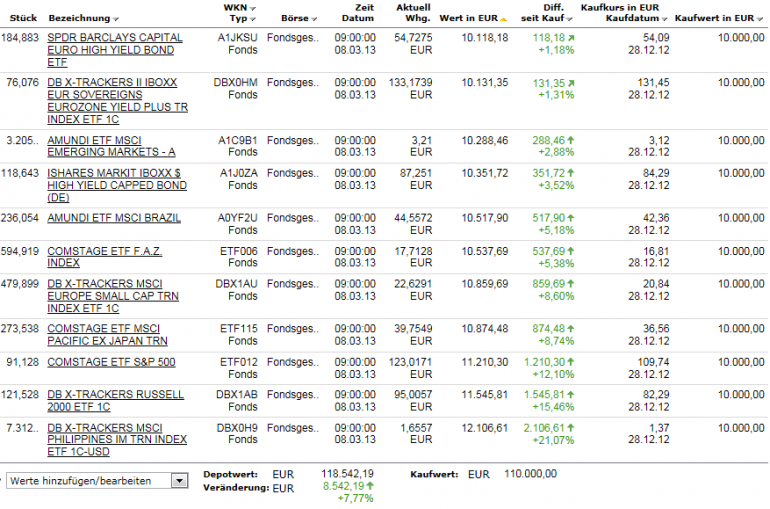Click the up arrow beside 537,69
Image resolution: width=770 pixels, height=509 pixels.
point(571,251)
